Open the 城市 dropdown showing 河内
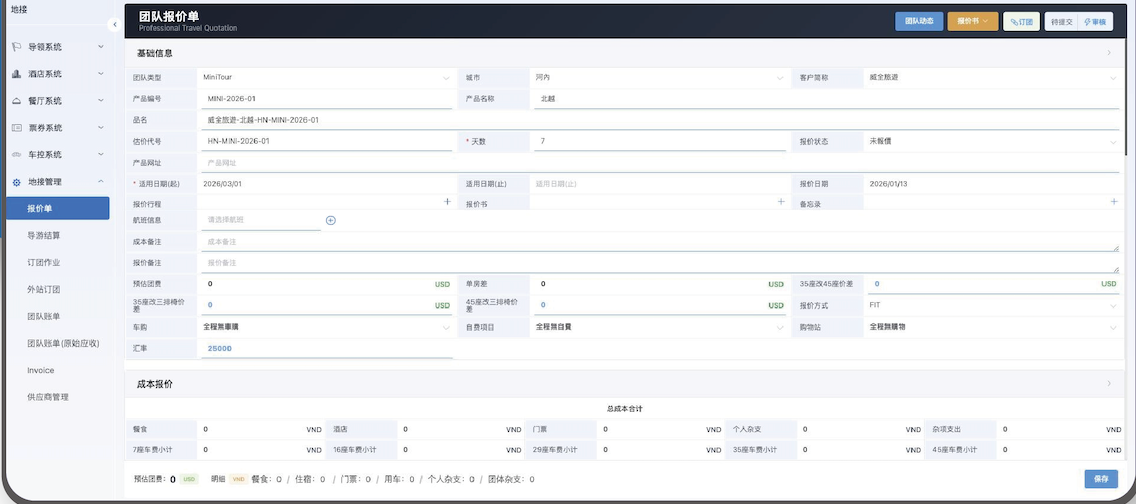The height and width of the screenshot is (504, 1136). [x=658, y=77]
